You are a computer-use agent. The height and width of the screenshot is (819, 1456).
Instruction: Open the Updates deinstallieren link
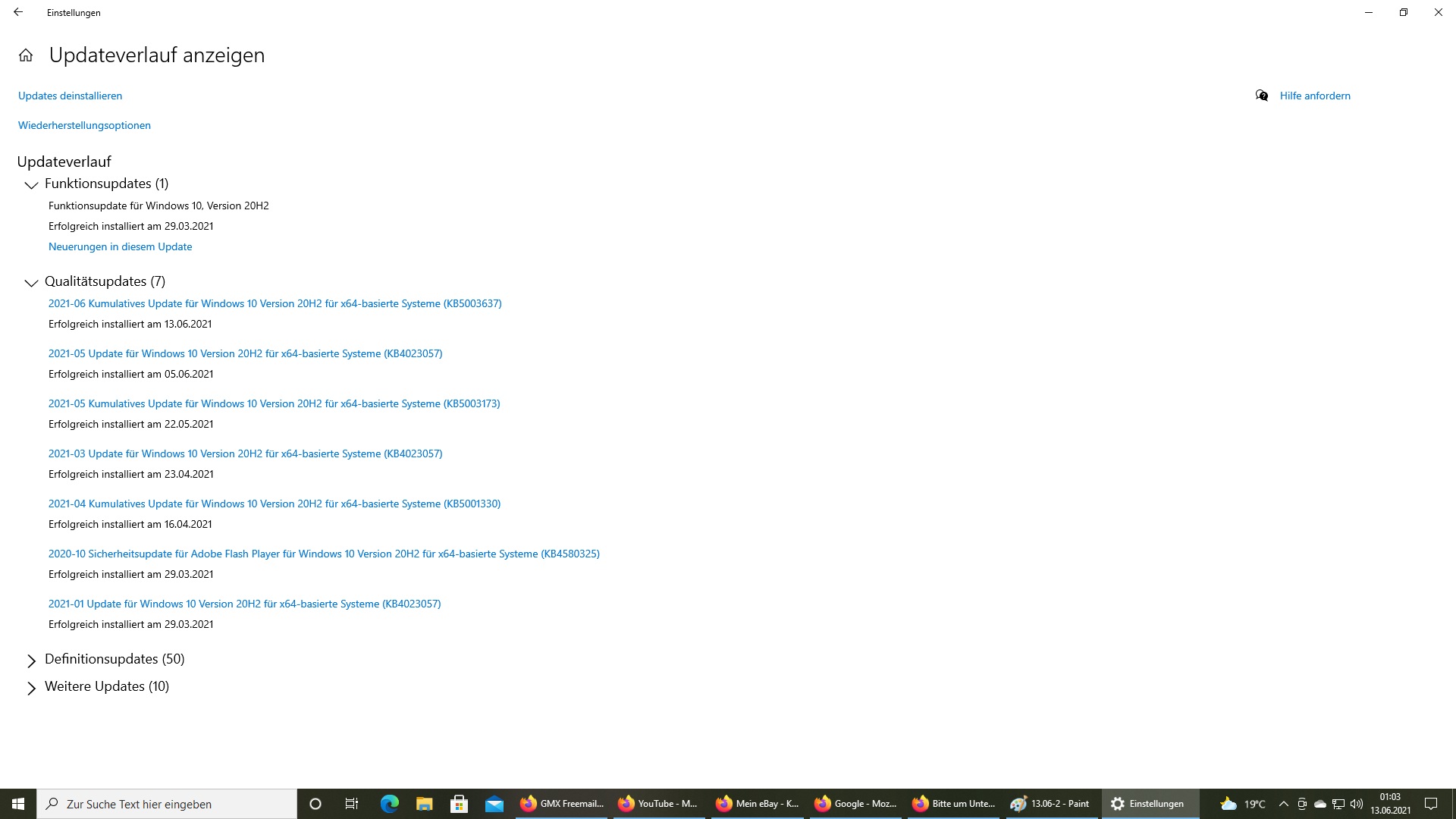pos(70,96)
